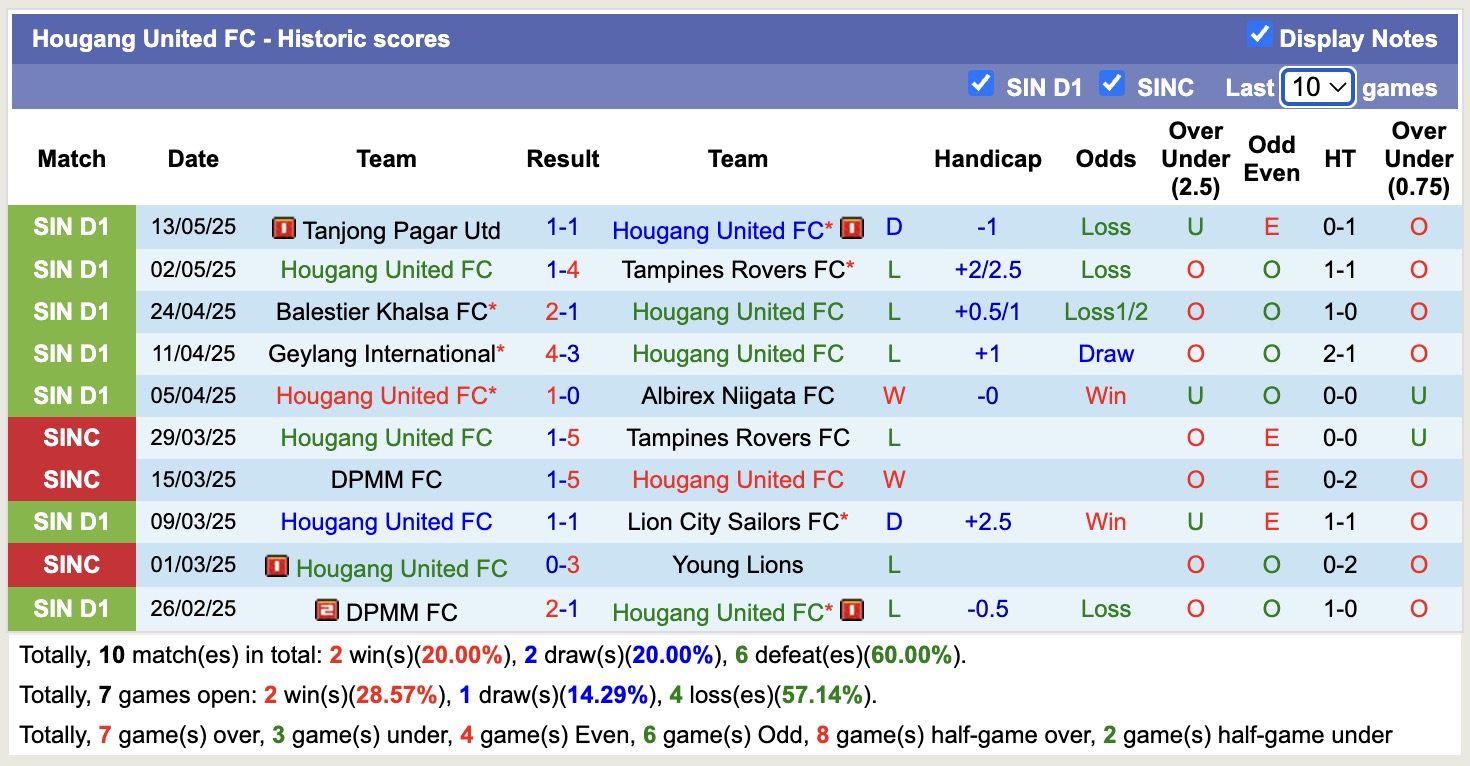
Task: Click the 2 red cards icon beside DPMM FC
Action: [x=326, y=610]
